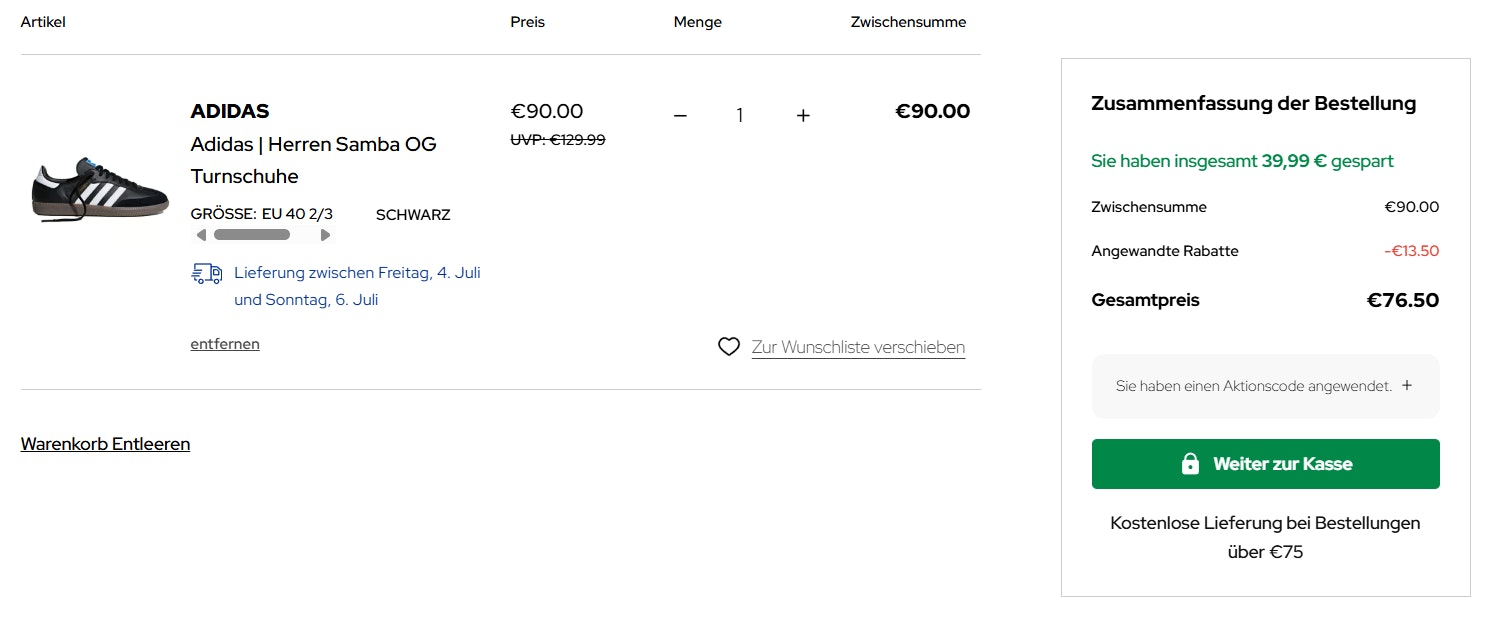Screen dimensions: 1491x627
Task: Click the left arrow of size scroller
Action: click(x=201, y=235)
